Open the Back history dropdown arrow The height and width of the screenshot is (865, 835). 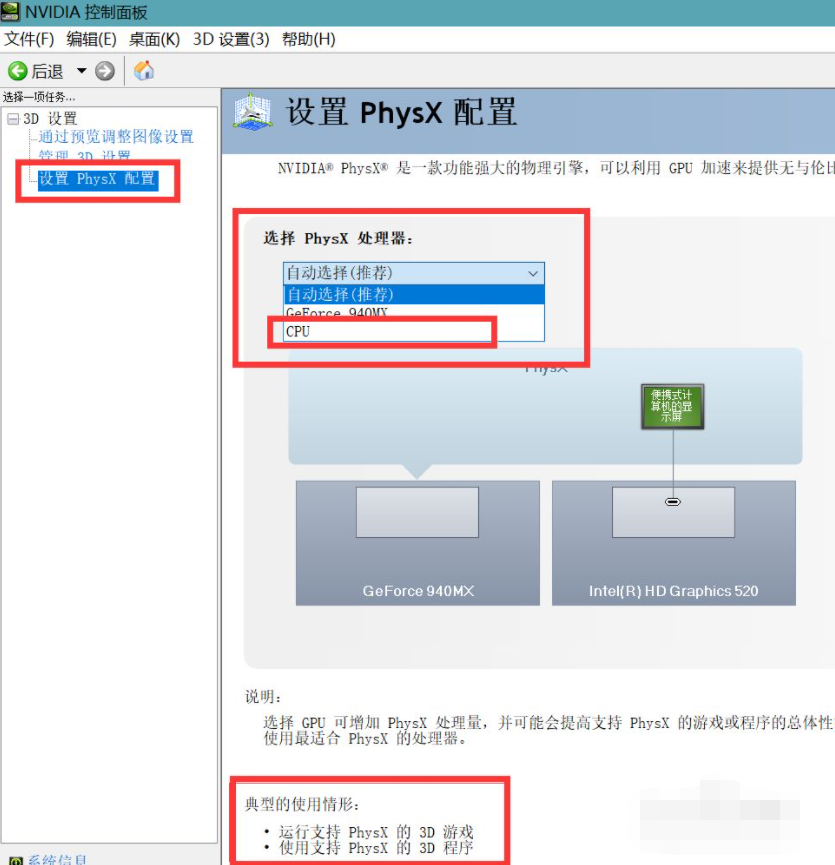click(x=82, y=71)
